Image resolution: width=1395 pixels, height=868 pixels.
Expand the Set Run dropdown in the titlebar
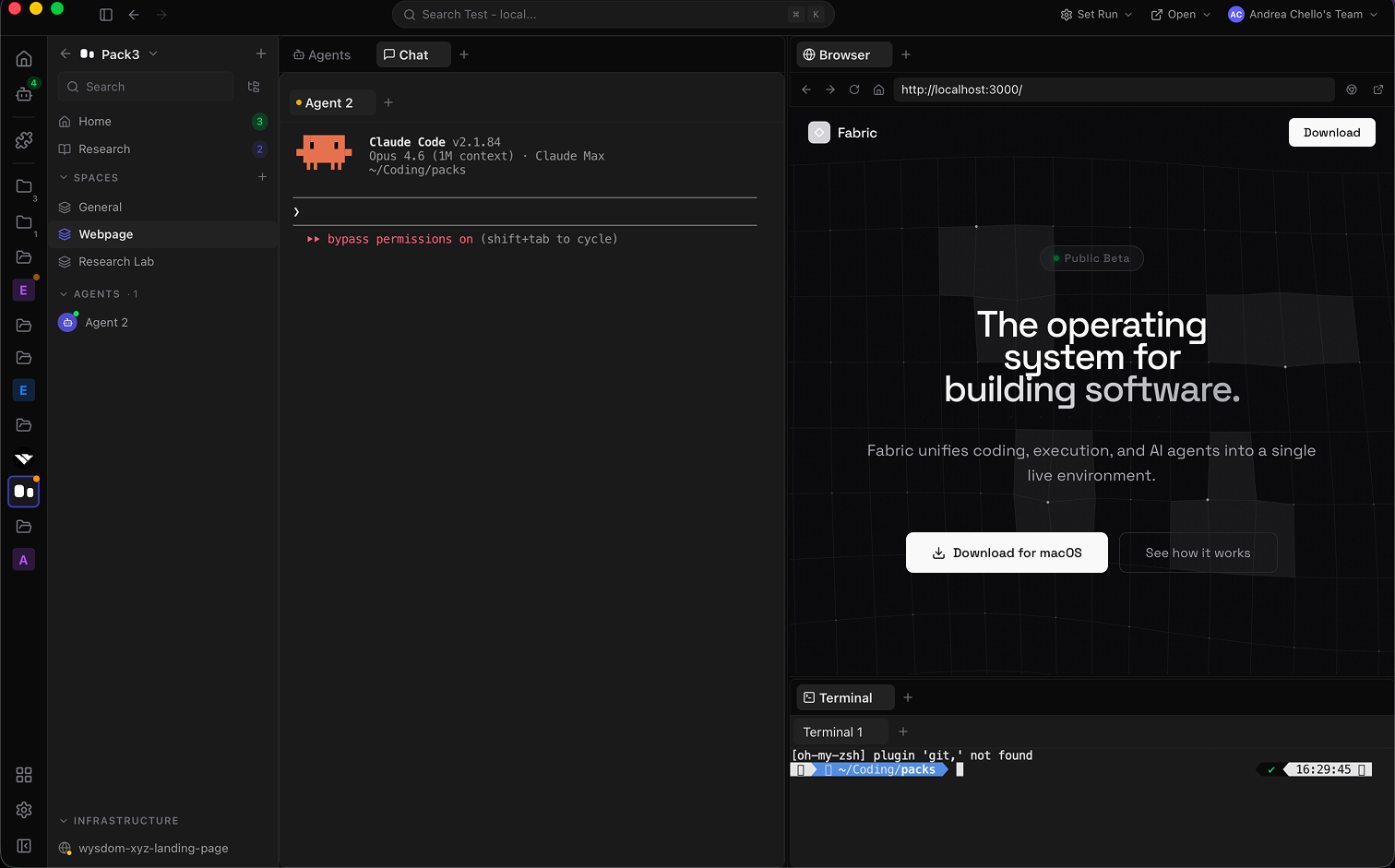[1095, 14]
